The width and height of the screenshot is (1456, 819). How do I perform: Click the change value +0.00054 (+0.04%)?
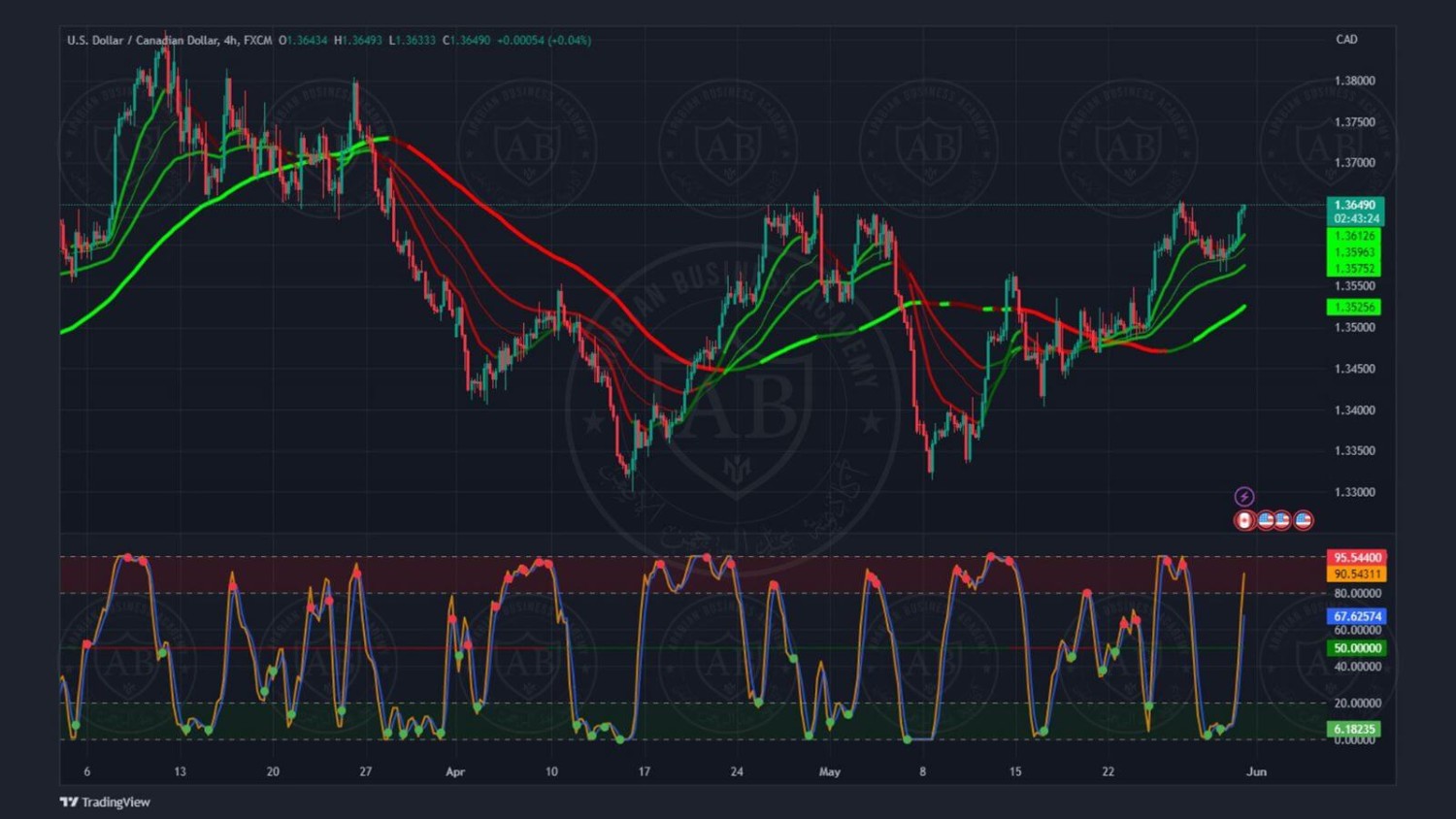click(x=544, y=41)
